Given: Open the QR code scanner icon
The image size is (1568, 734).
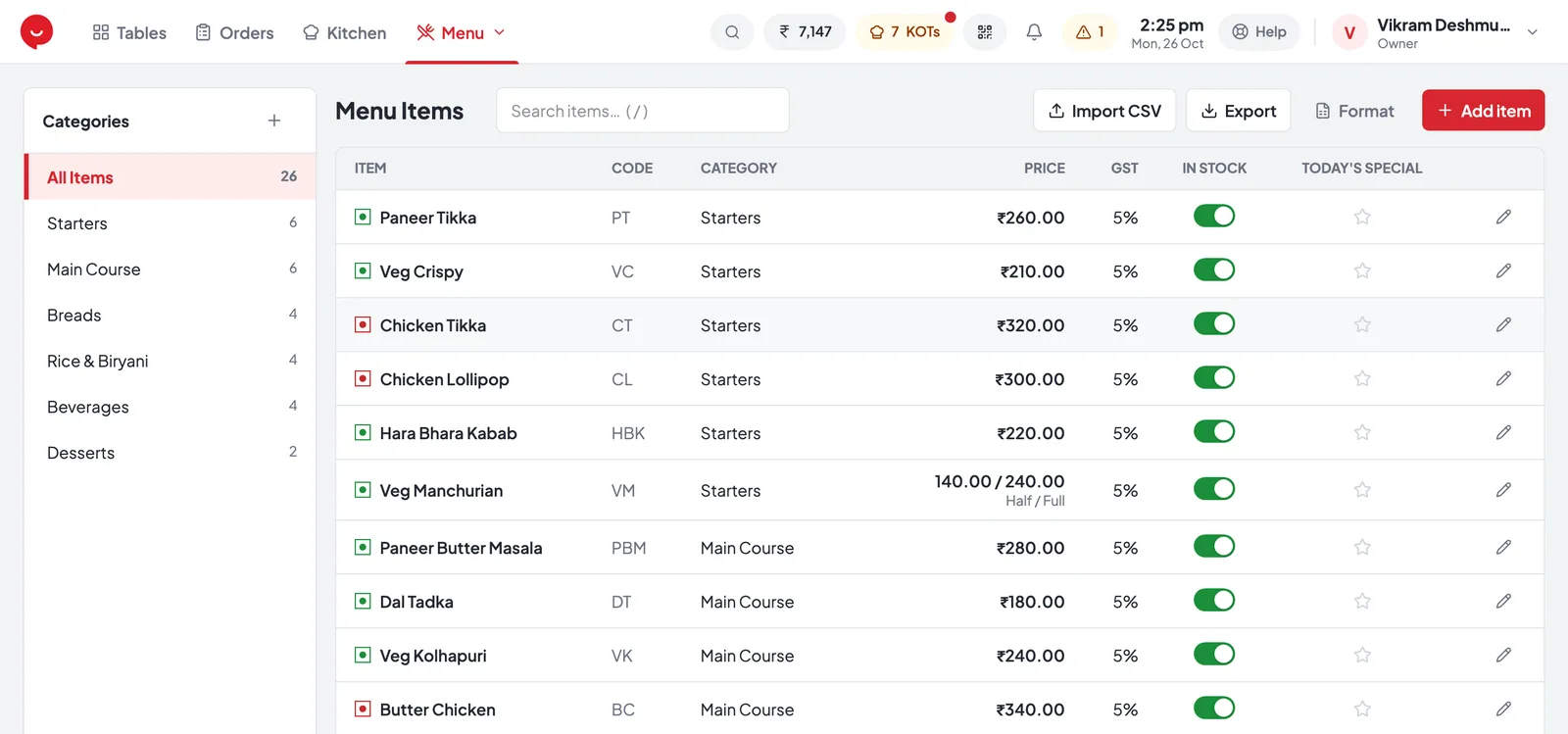Looking at the screenshot, I should click(985, 32).
